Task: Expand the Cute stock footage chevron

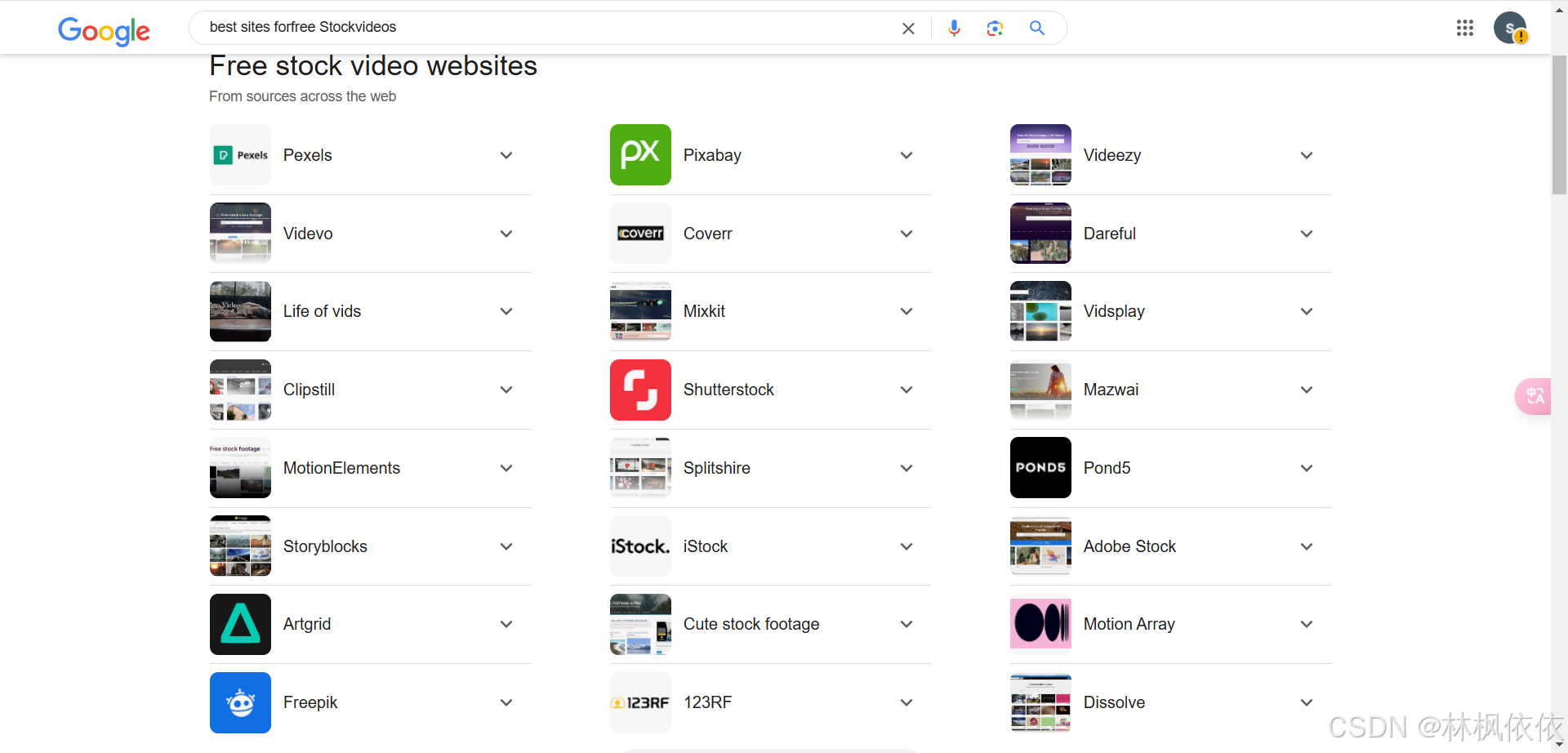Action: coord(906,624)
